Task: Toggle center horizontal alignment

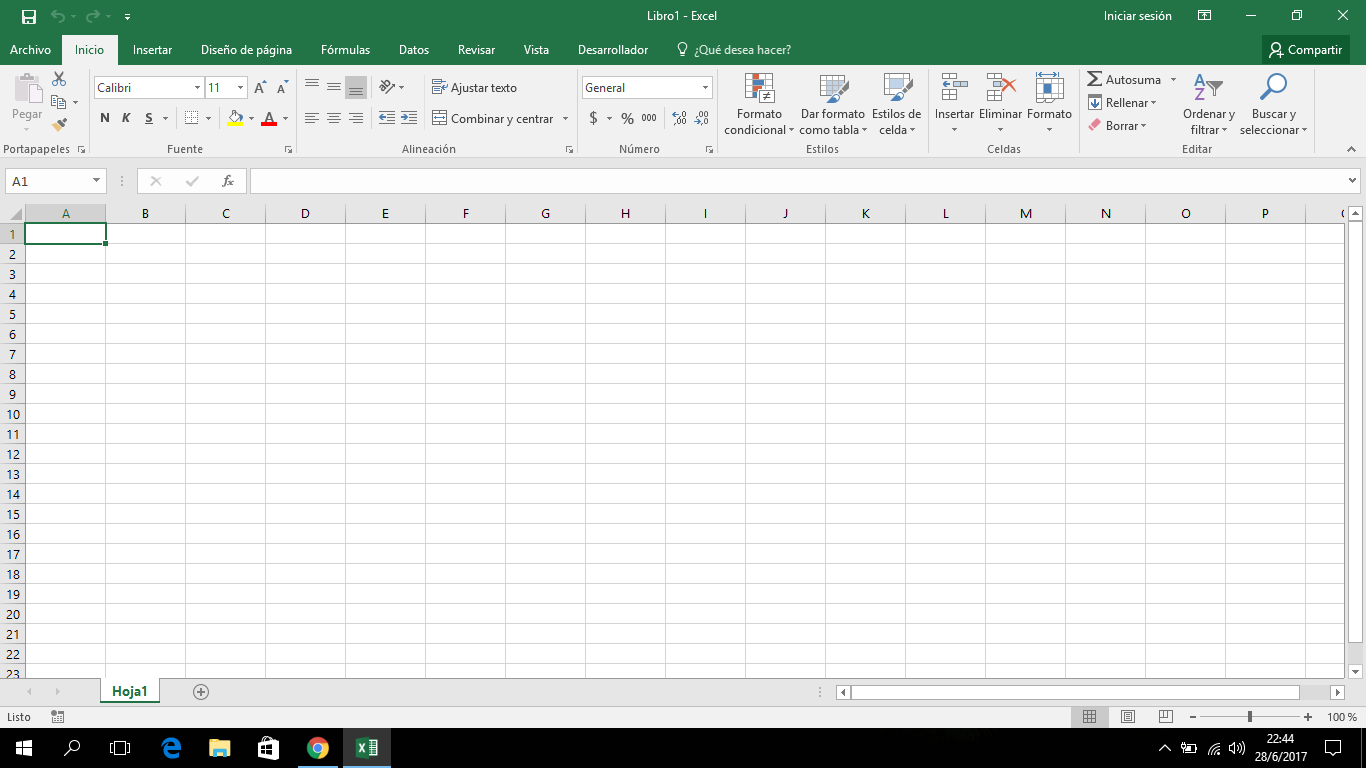Action: tap(334, 118)
